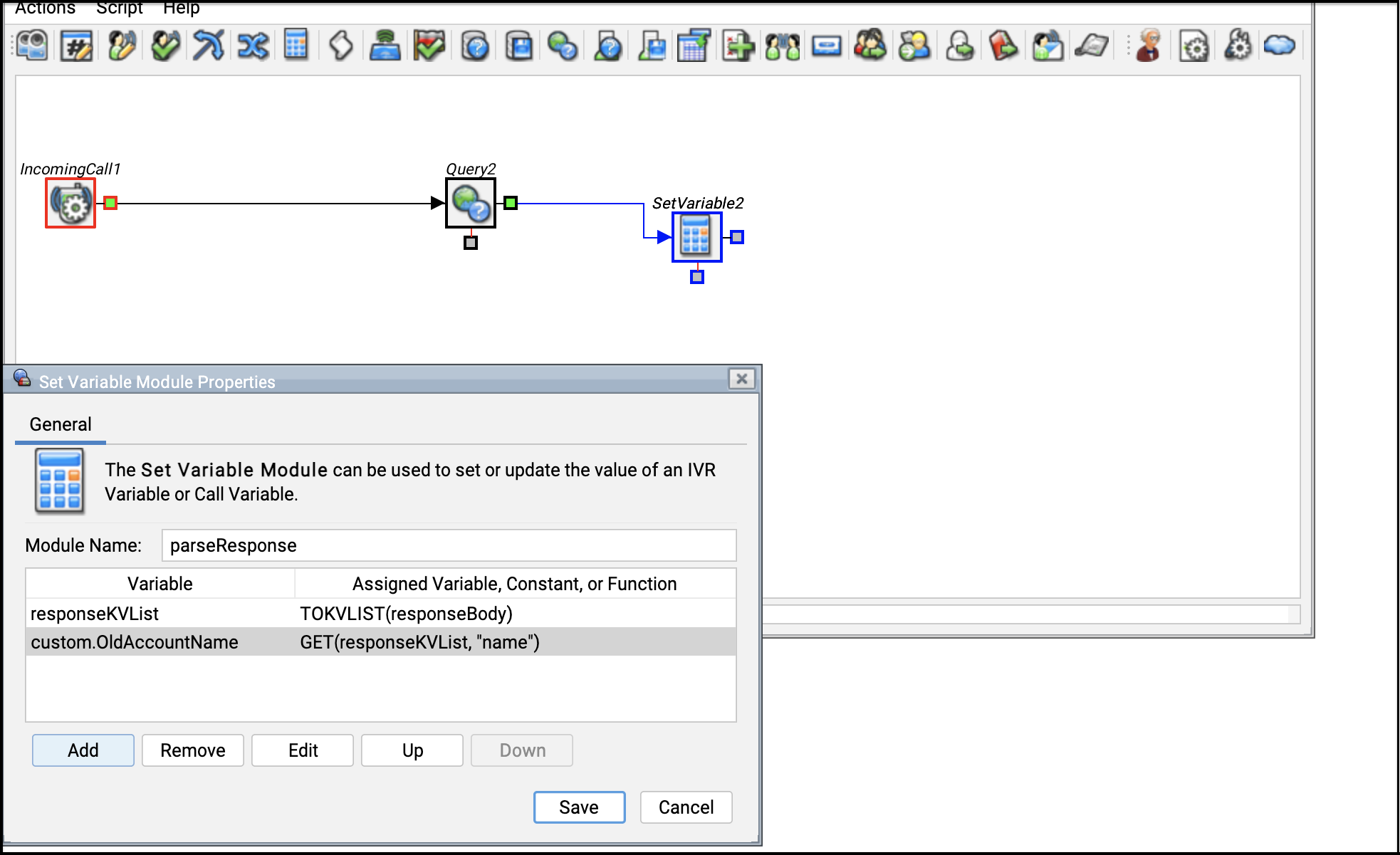Viewport: 1400px width, 855px height.
Task: Select the Set Variable calculator icon in toolbar
Action: tap(296, 45)
